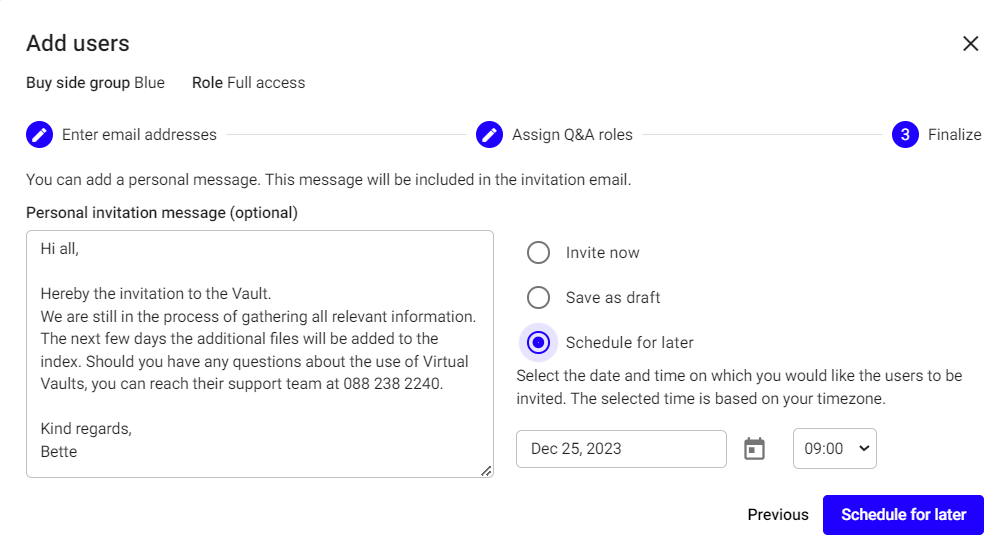Viewport: 1008px width, 559px height.
Task: Open the 09:00 time dropdown
Action: [x=834, y=449]
